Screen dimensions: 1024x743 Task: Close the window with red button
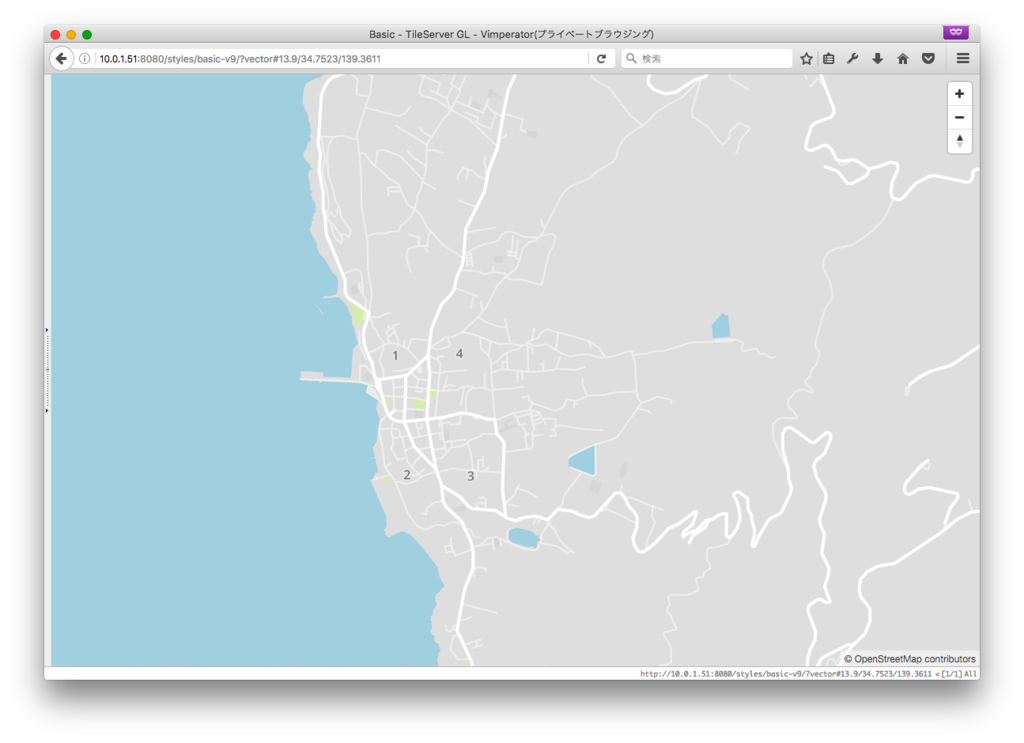click(56, 35)
